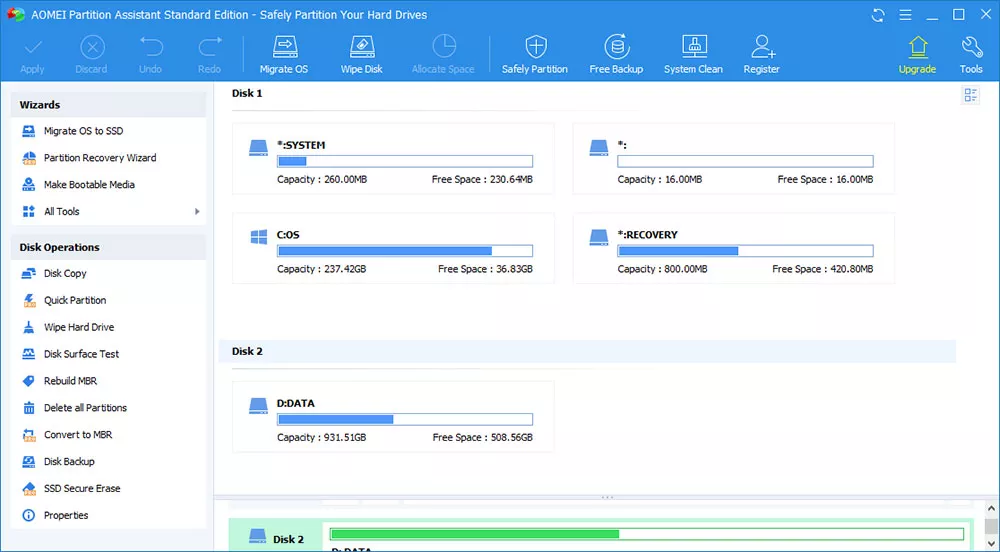This screenshot has width=1000, height=552.
Task: Select the *:RECOVERY partition card
Action: 733,248
